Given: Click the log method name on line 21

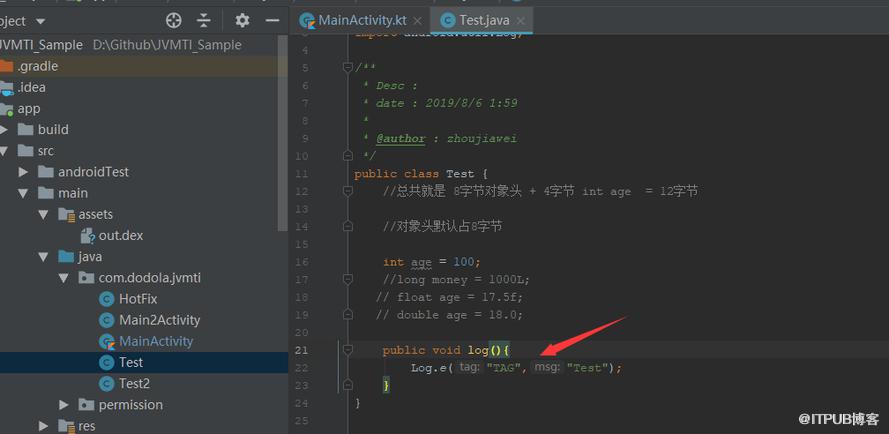Looking at the screenshot, I should click(478, 350).
